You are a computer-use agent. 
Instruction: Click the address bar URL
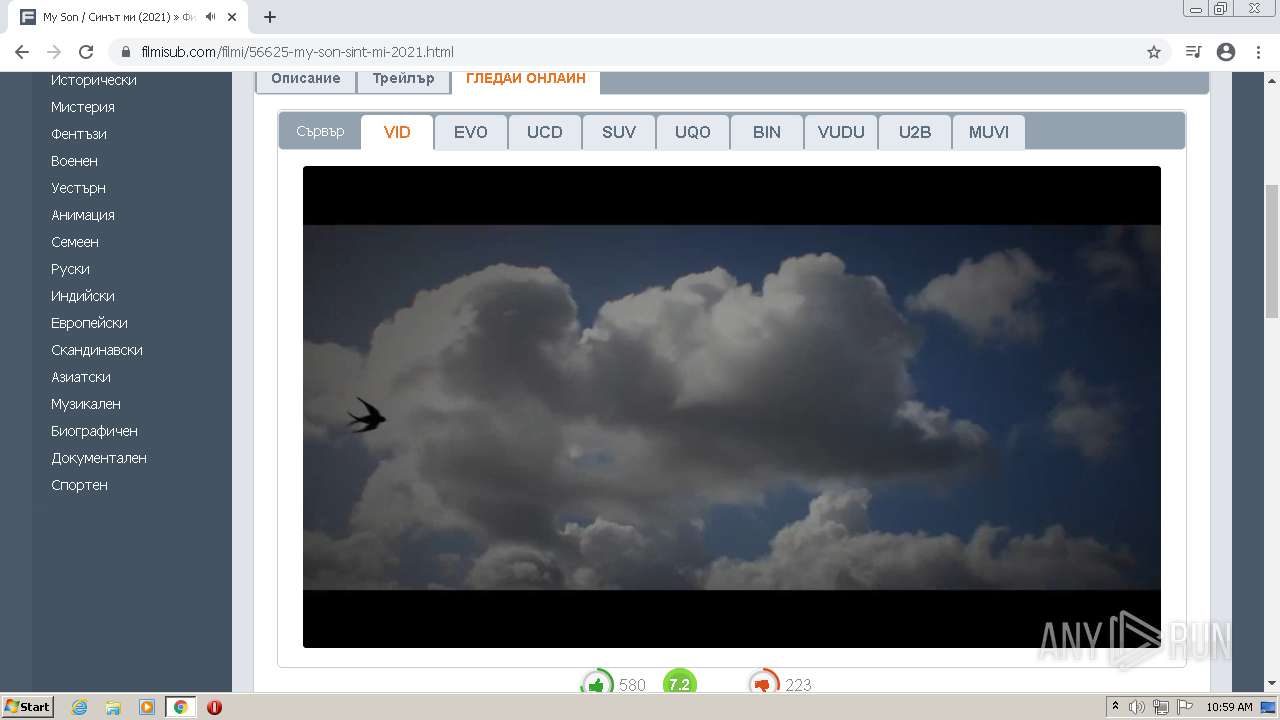tap(297, 52)
